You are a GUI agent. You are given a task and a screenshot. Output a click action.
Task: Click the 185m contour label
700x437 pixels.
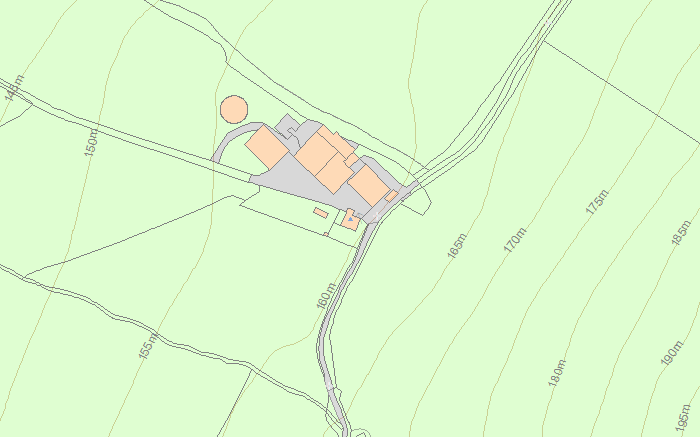(x=681, y=233)
